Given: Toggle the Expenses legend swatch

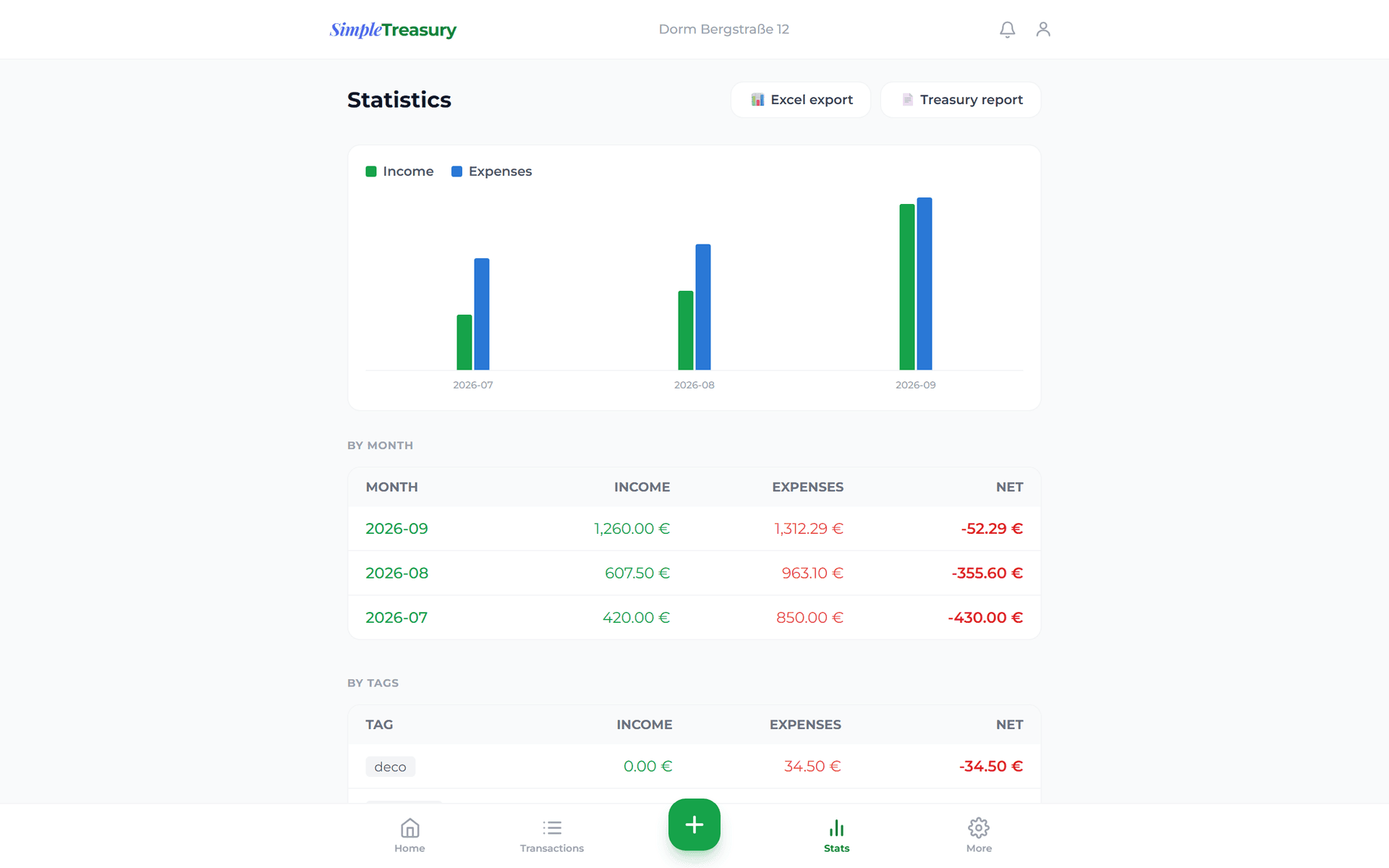Looking at the screenshot, I should coord(456,171).
